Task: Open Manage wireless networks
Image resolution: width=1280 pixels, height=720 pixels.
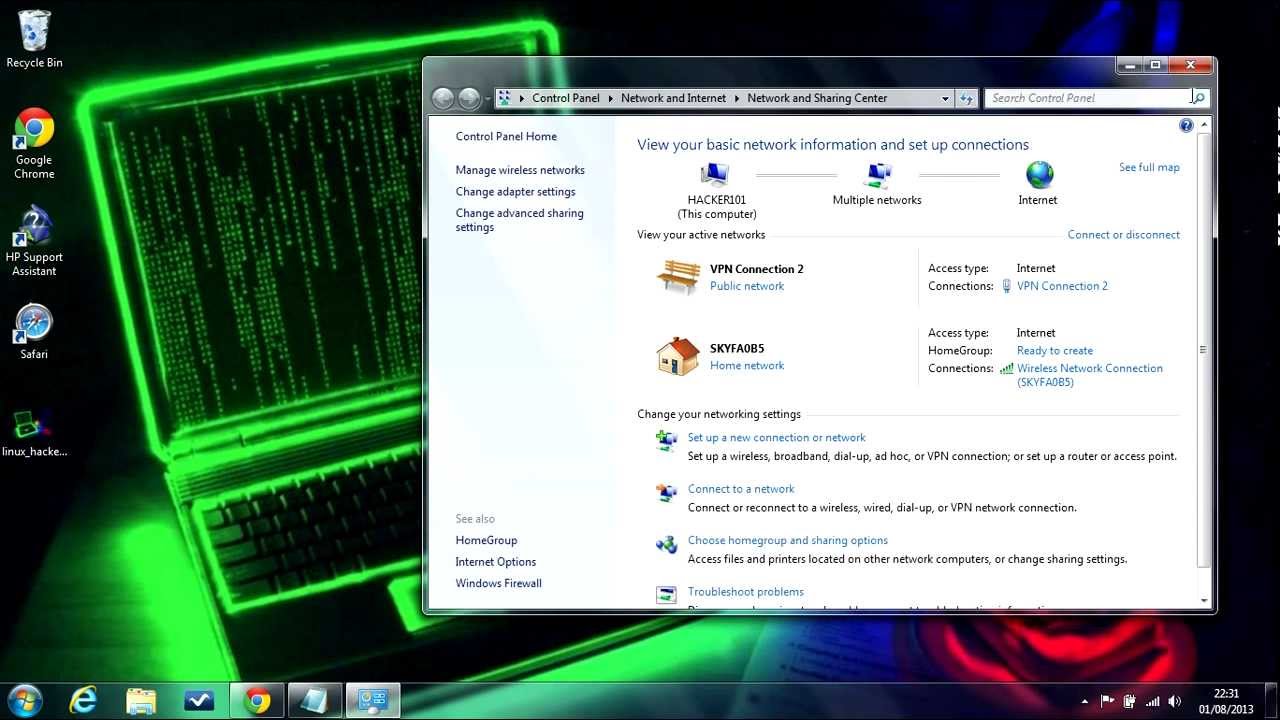Action: click(520, 170)
